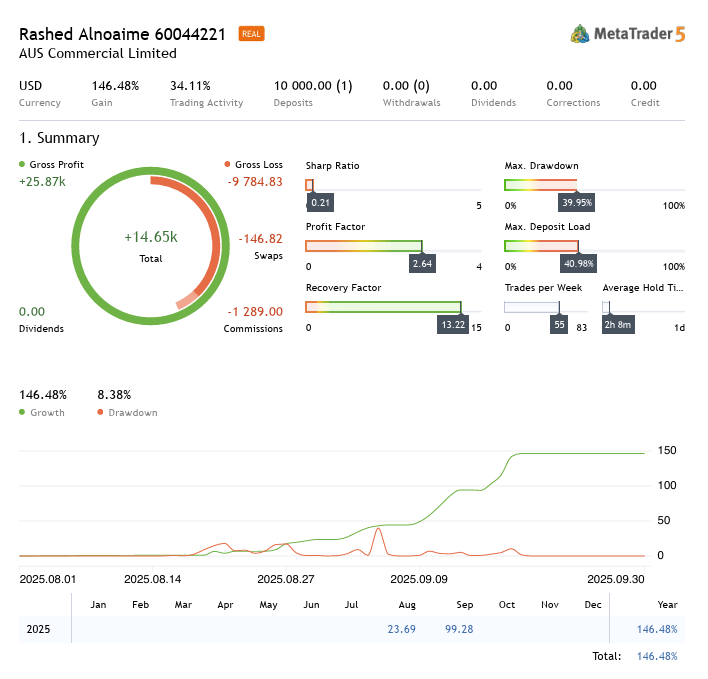Click the Sharp Ratio 0.21 value marker

pyautogui.click(x=320, y=202)
